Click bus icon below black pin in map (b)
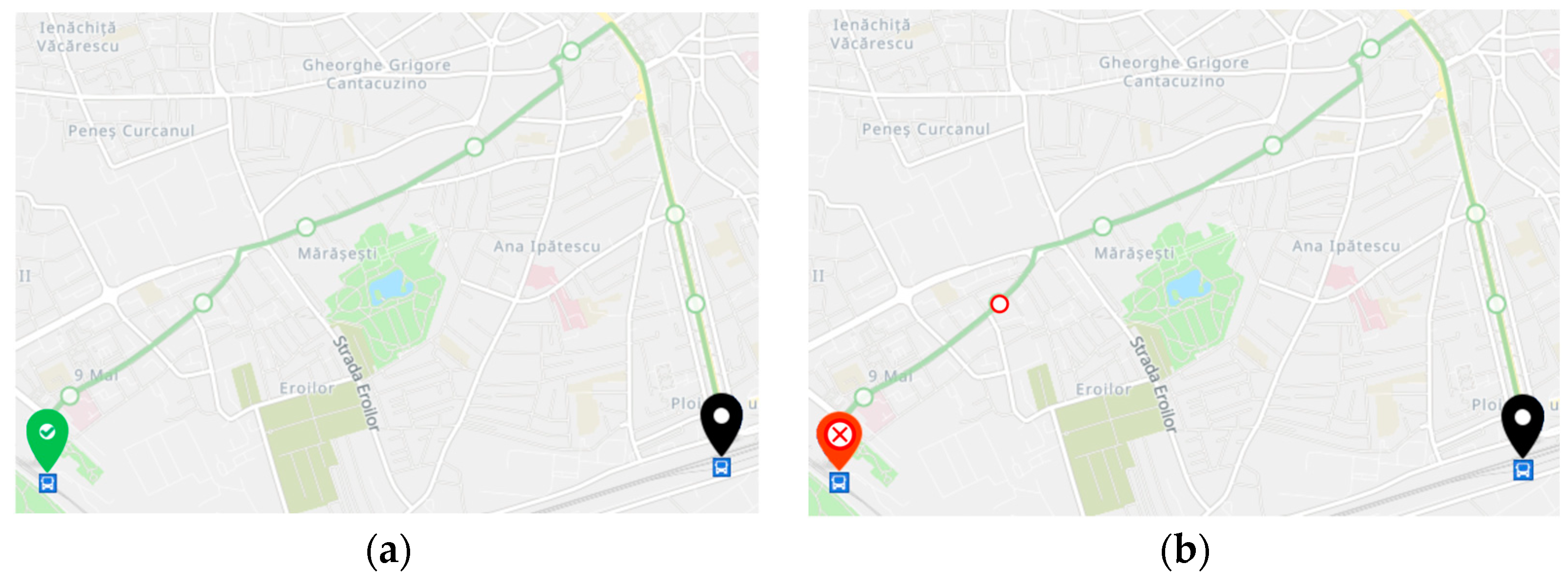Viewport: 1568px width, 582px height. point(1523,470)
